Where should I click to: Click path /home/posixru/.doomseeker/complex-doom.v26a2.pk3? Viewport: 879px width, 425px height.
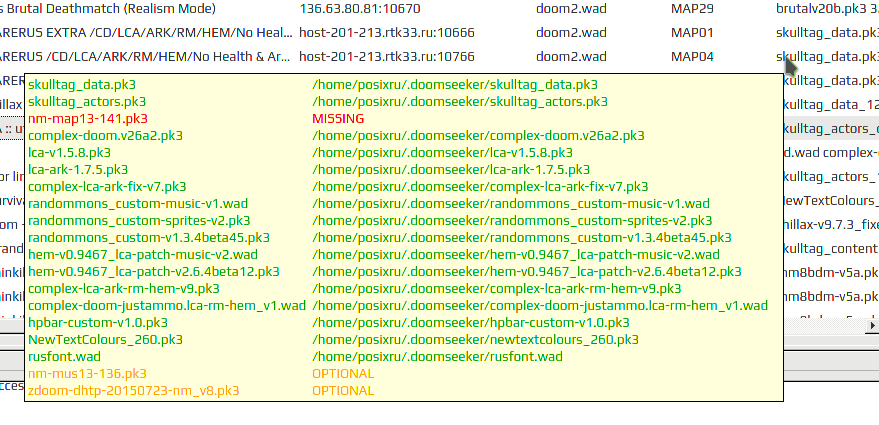(478, 136)
